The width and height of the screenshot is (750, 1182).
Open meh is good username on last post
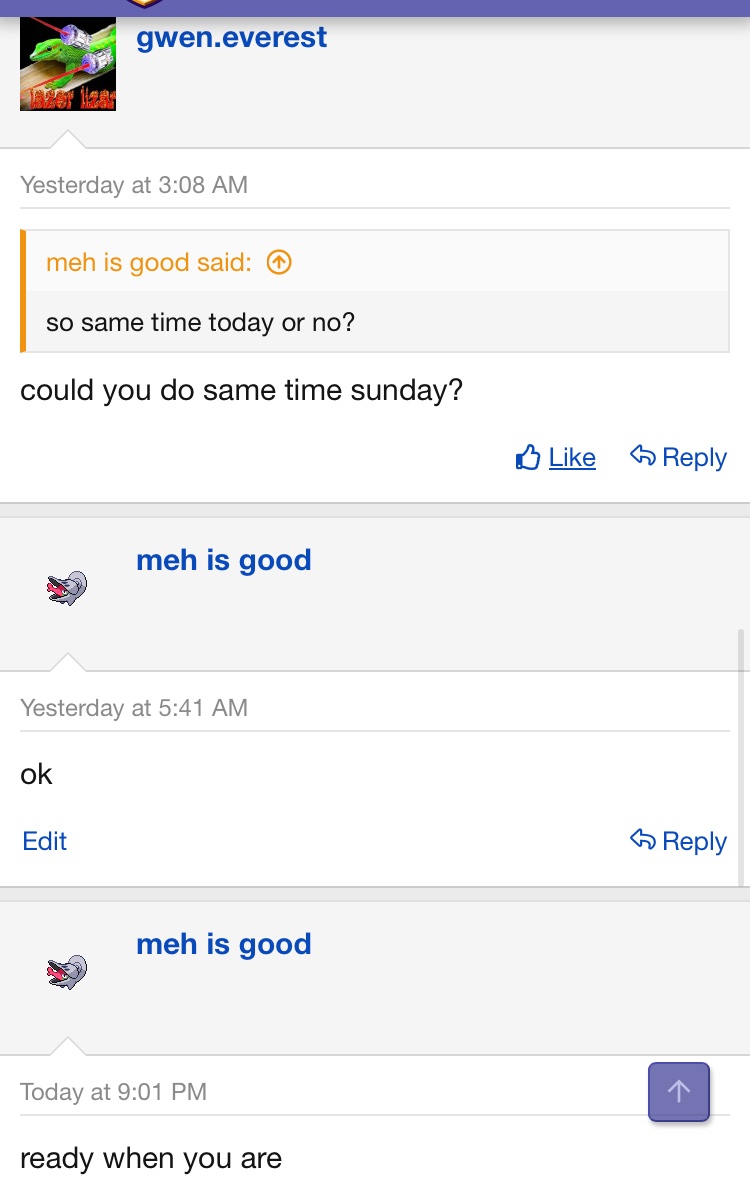point(223,944)
